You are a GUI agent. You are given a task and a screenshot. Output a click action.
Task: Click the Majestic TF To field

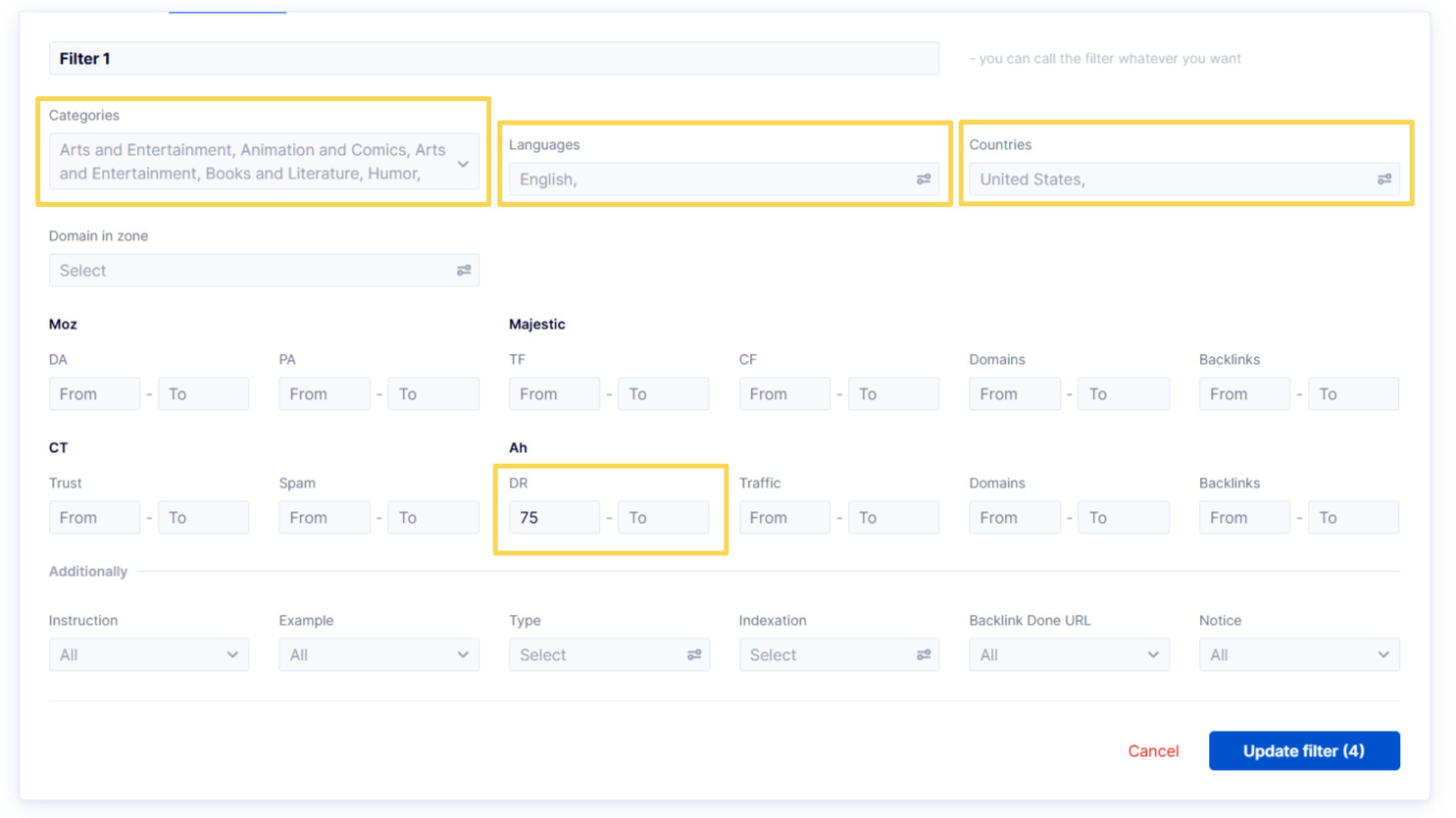(x=663, y=393)
